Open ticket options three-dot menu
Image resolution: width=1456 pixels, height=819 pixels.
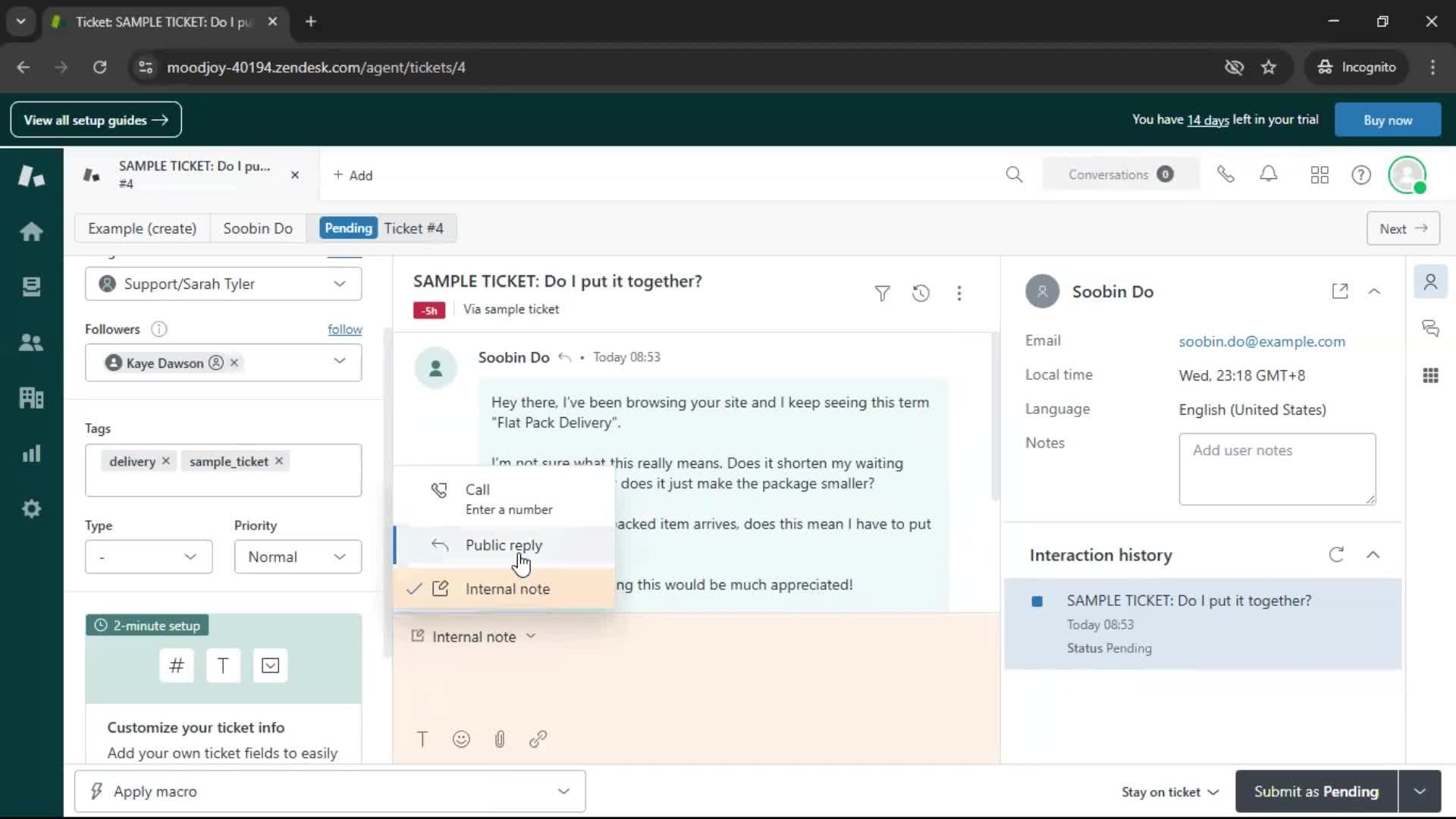(959, 293)
